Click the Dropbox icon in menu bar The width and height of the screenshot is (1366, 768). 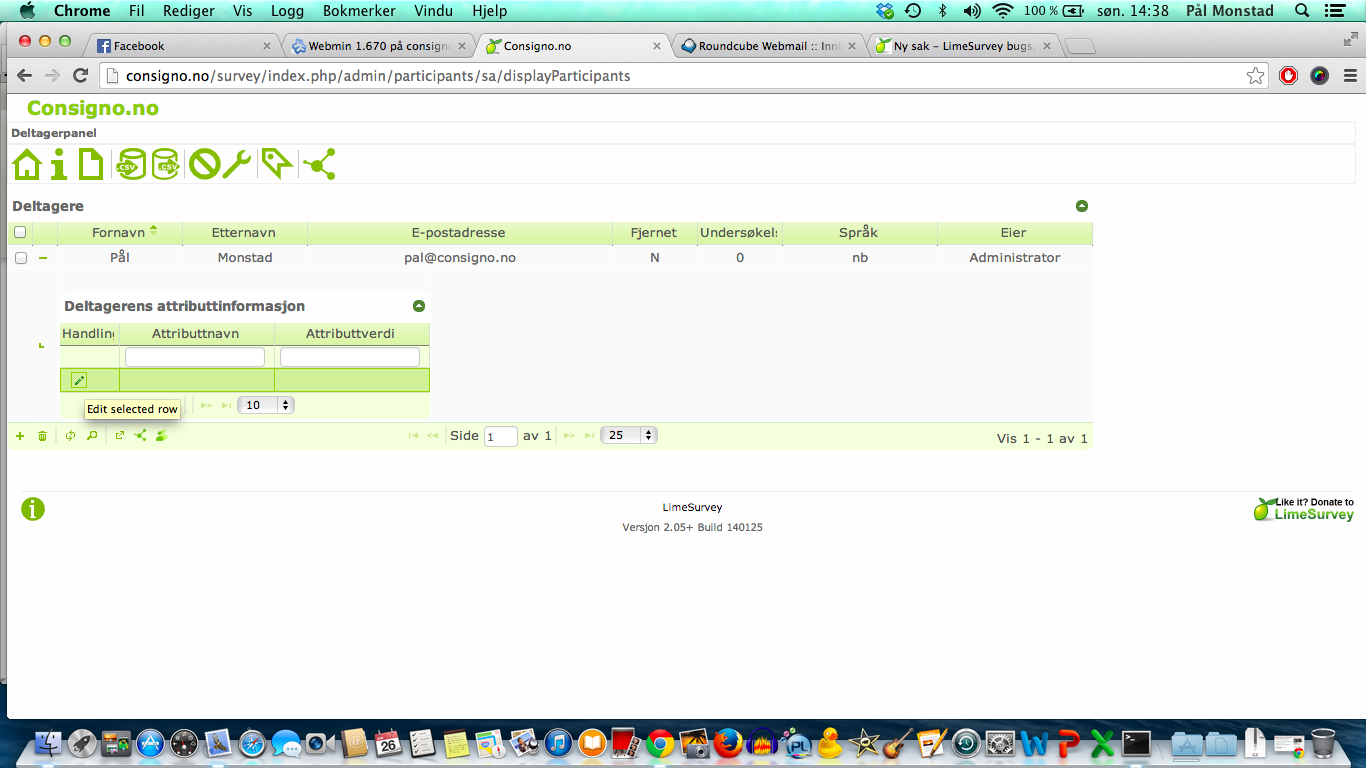tap(885, 11)
